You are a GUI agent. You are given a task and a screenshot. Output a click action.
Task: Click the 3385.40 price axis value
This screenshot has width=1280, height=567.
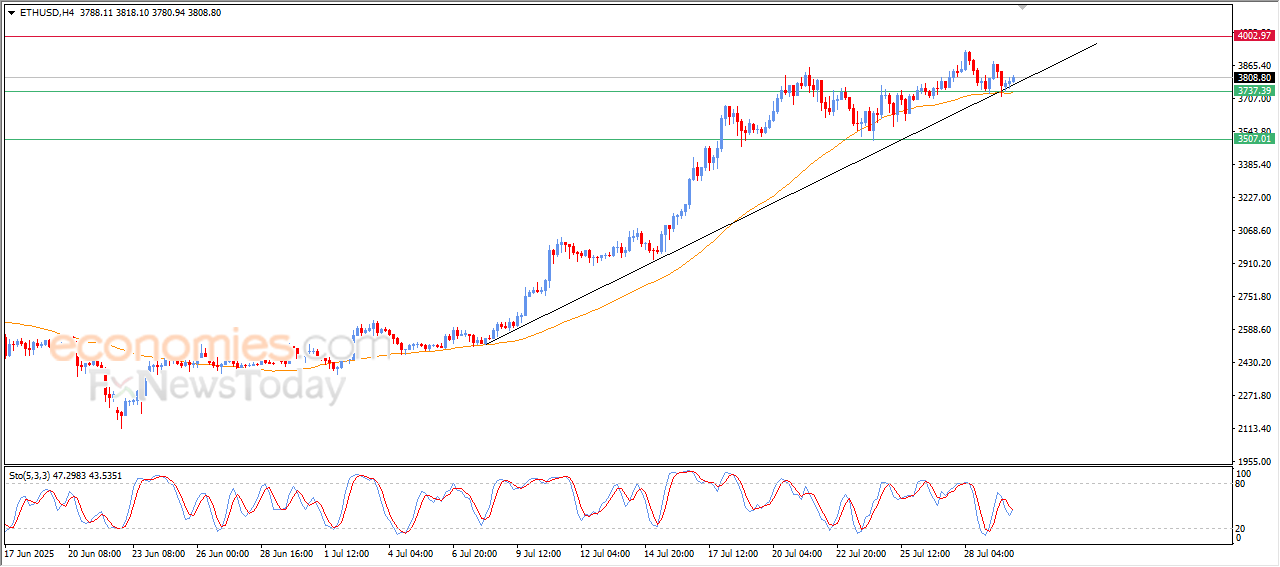(x=1253, y=165)
